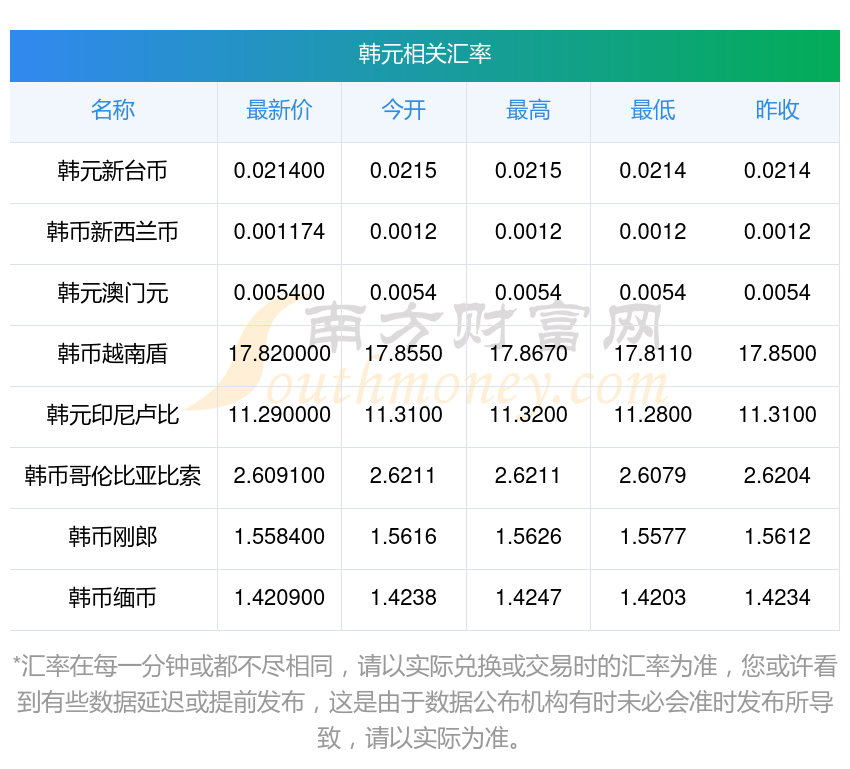850x769 pixels.
Task: Click the 0.021400 latest price value
Action: pos(279,171)
